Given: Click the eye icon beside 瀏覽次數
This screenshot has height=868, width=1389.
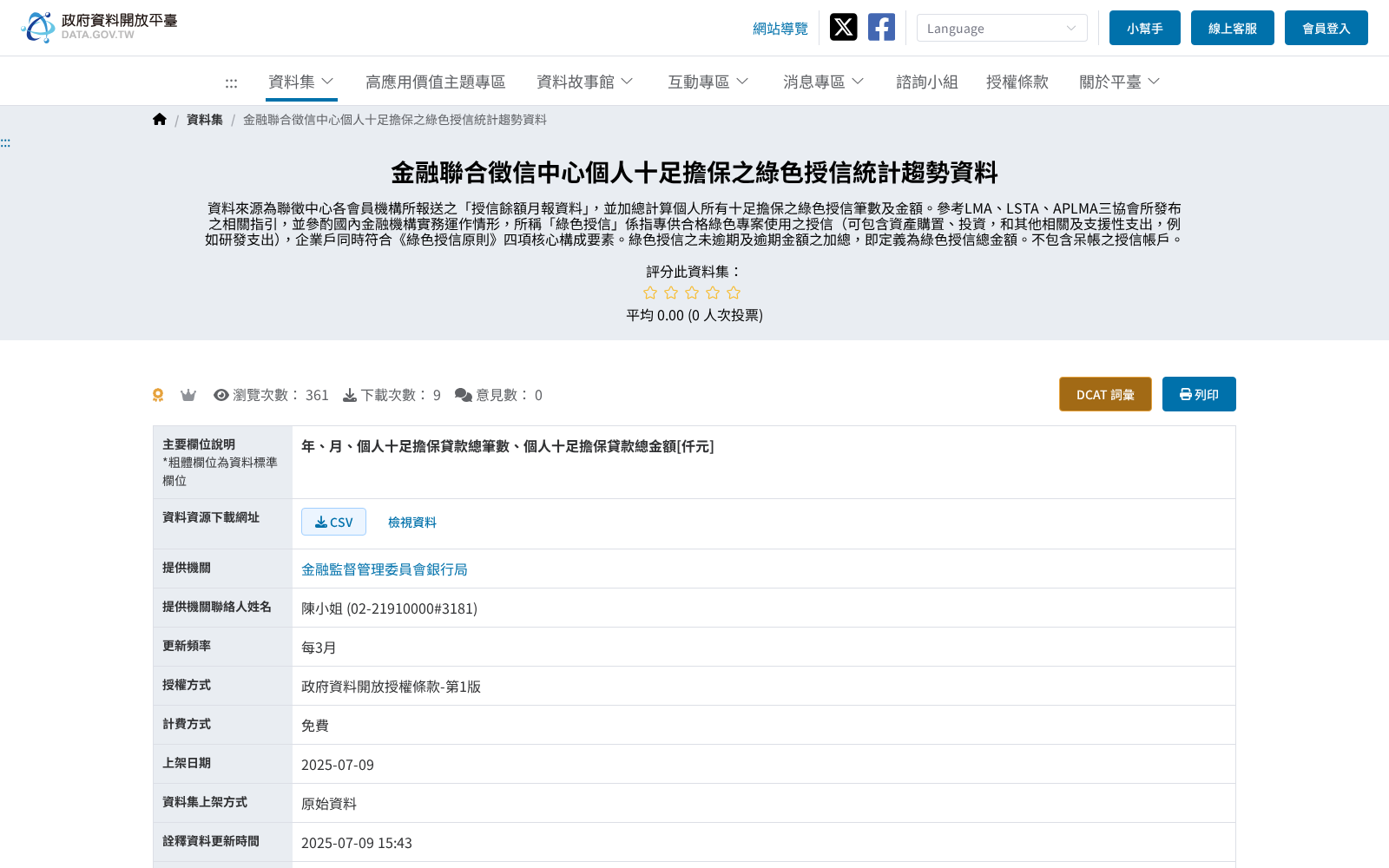Looking at the screenshot, I should (221, 395).
